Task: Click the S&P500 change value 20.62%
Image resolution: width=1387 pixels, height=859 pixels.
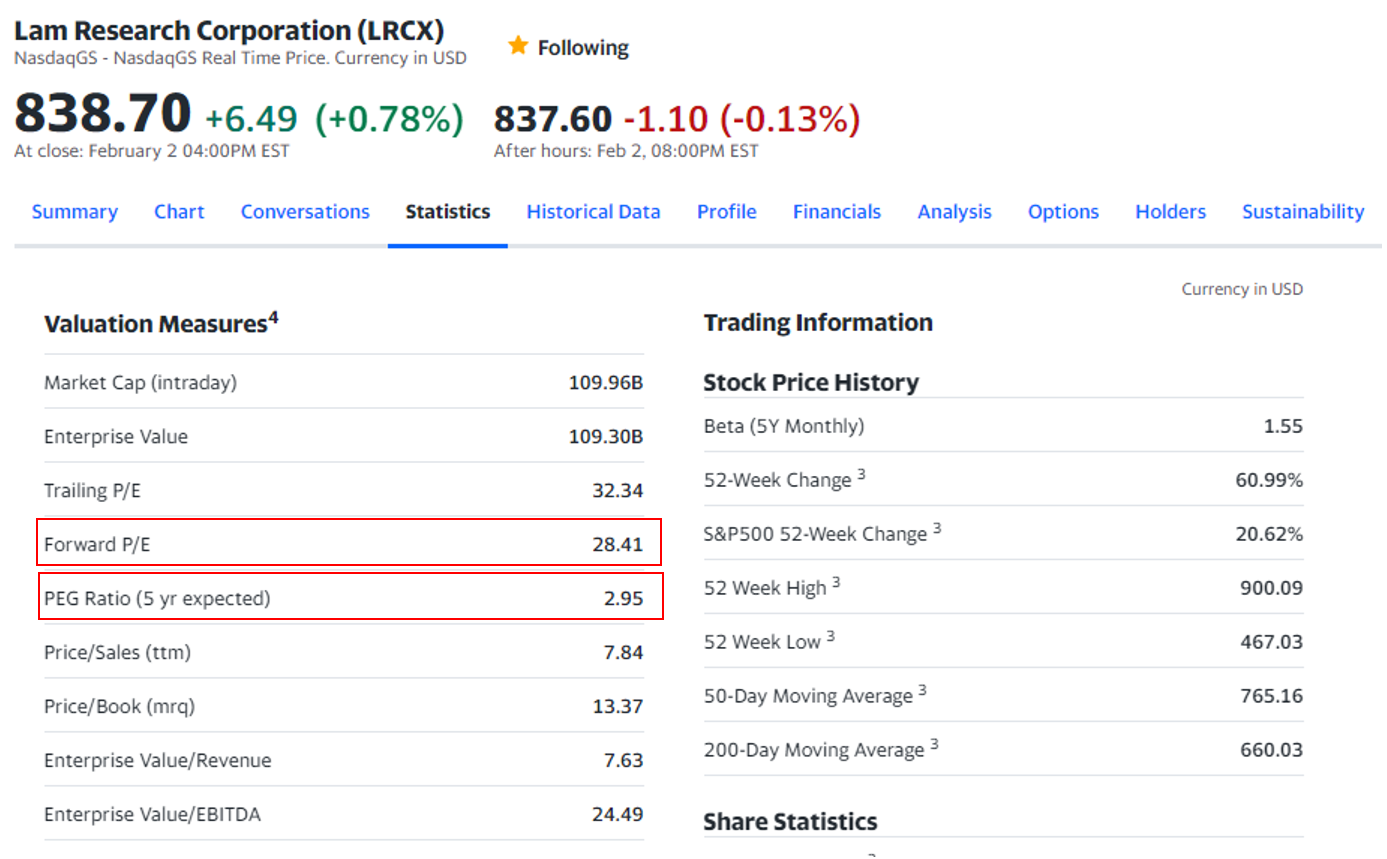Action: pos(1269,534)
